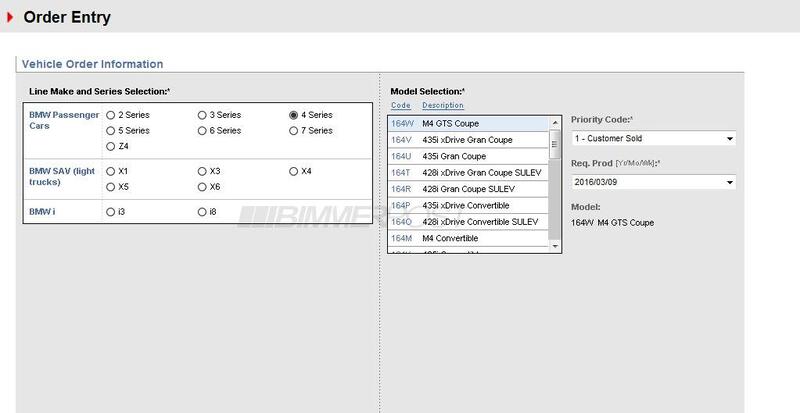Select the X4 radio button
The width and height of the screenshot is (800, 413).
pos(293,172)
